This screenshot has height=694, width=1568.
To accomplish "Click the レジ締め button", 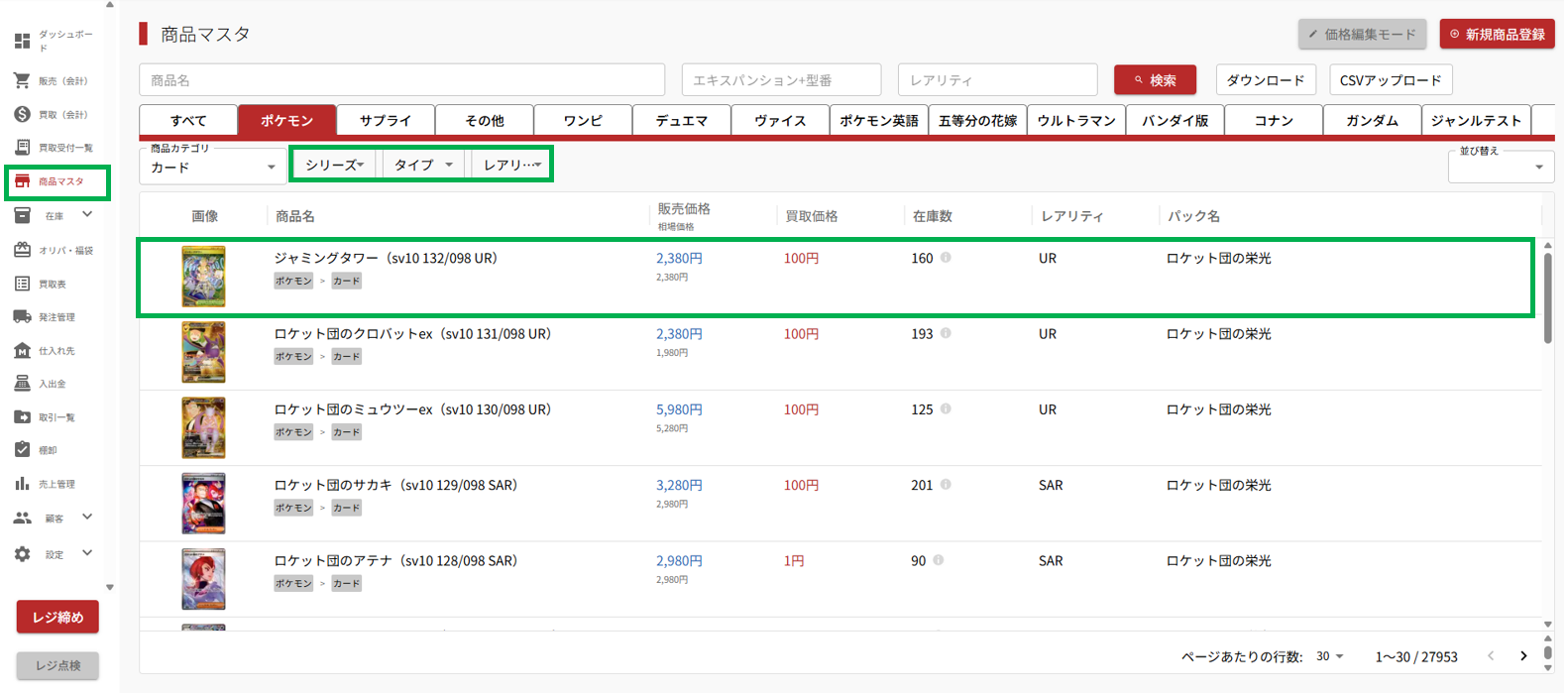I will [x=57, y=617].
